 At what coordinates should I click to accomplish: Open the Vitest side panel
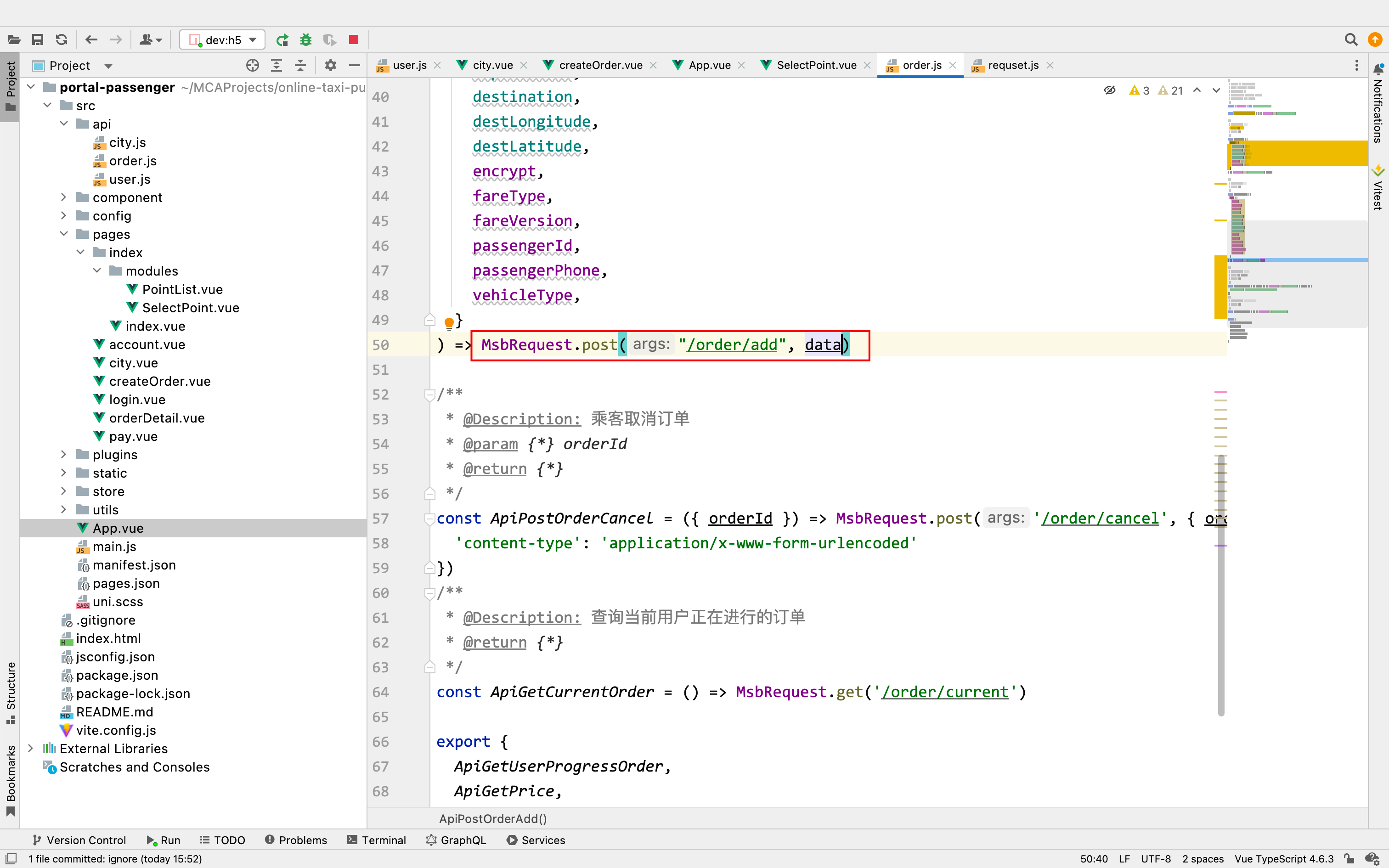click(x=1378, y=188)
